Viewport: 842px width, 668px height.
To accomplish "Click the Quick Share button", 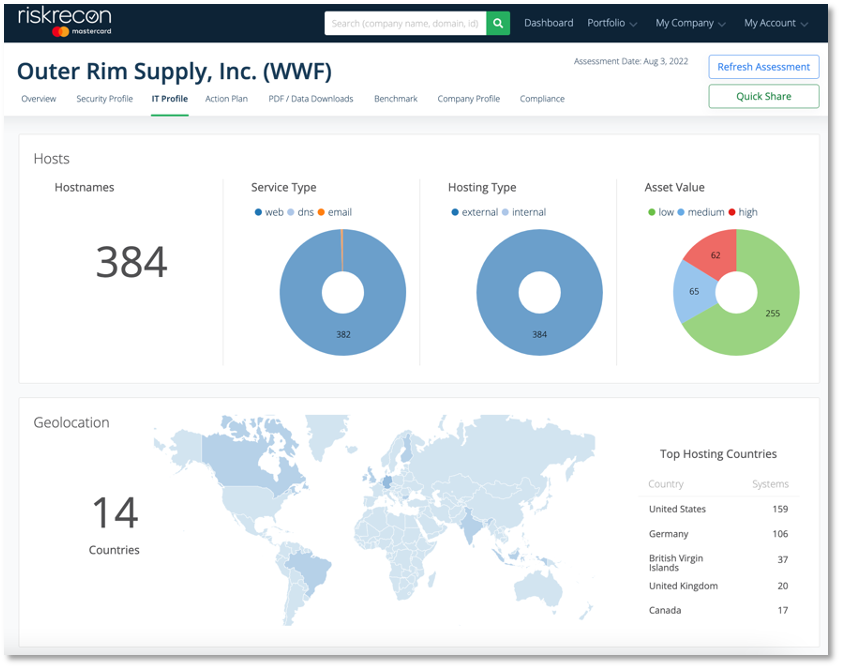I will [763, 96].
